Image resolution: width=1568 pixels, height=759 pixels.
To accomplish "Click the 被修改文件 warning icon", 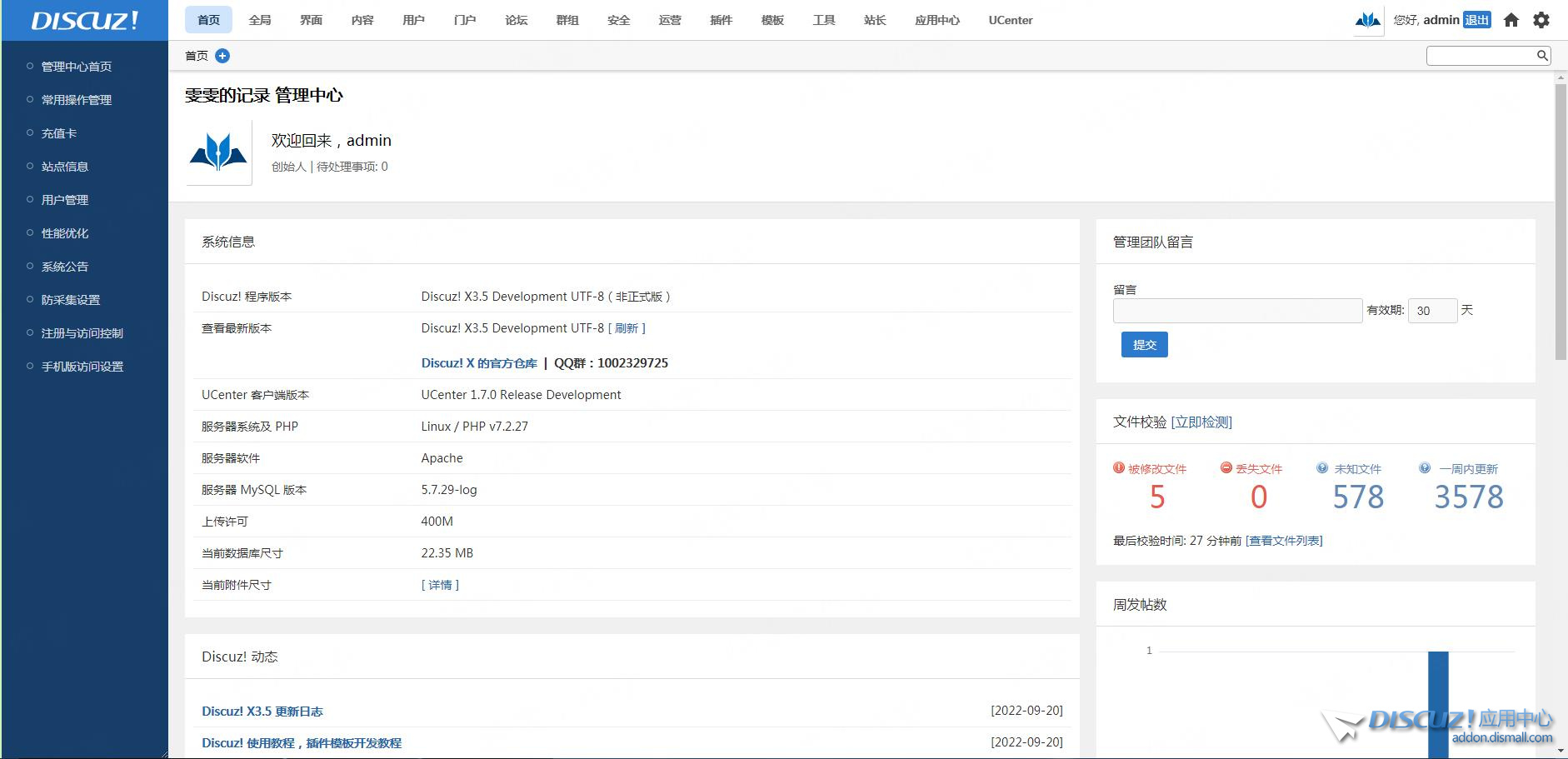I will tap(1119, 468).
